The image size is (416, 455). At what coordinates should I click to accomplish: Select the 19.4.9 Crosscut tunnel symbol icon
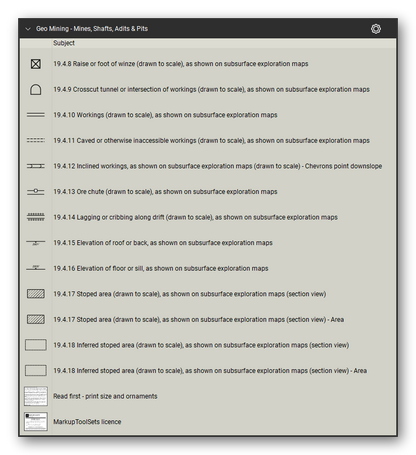[36, 89]
